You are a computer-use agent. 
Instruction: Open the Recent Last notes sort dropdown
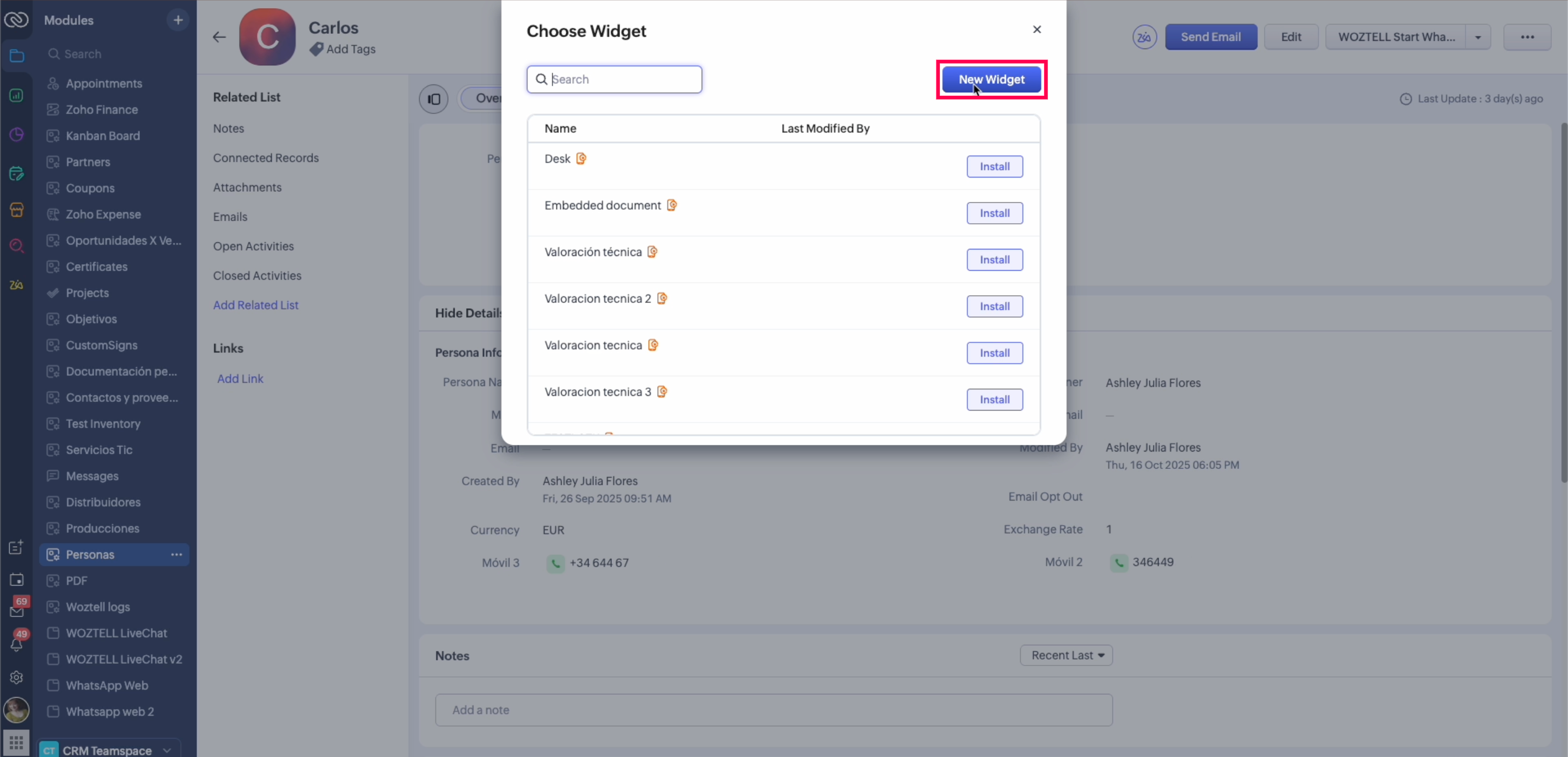pyautogui.click(x=1066, y=655)
